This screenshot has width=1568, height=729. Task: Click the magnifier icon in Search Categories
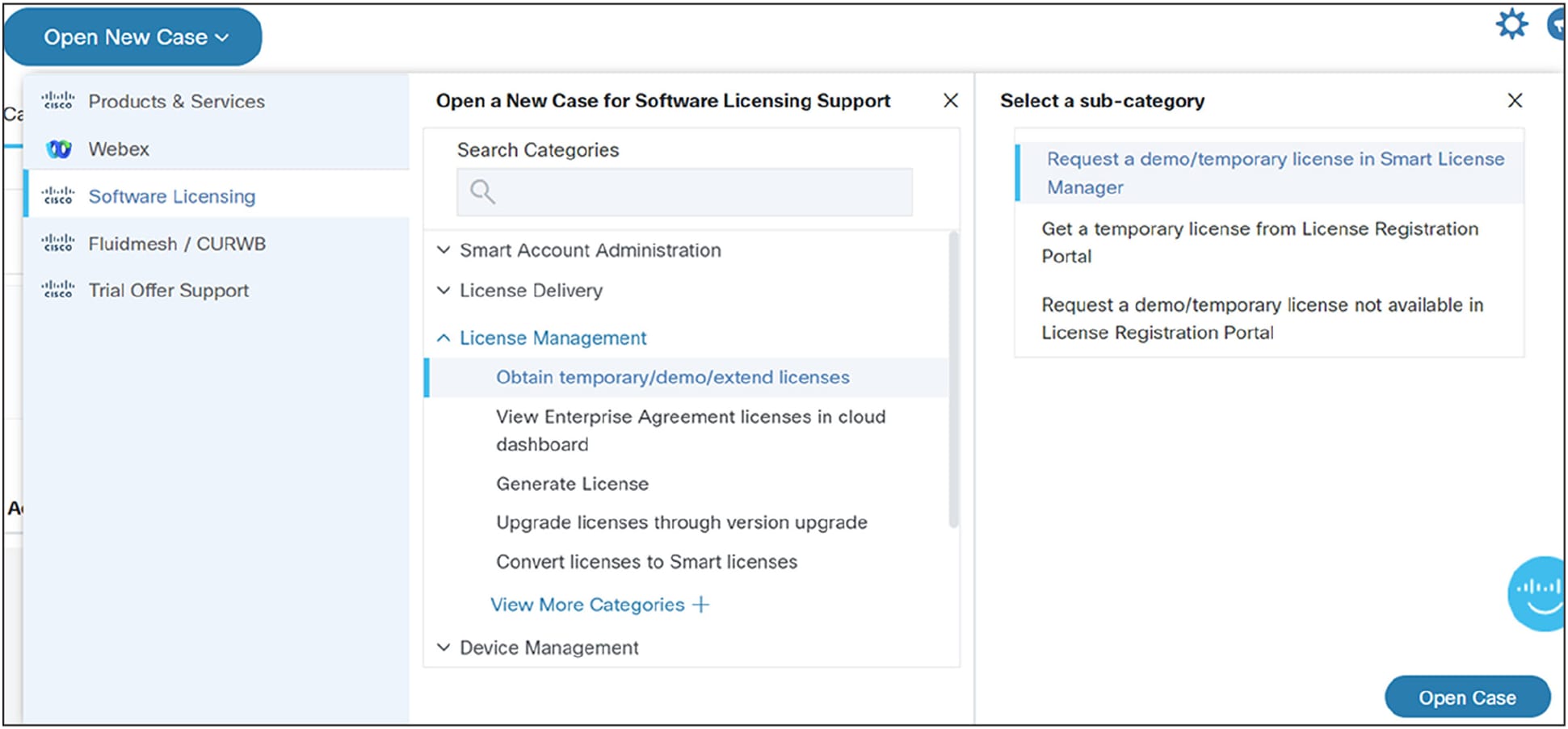point(482,191)
